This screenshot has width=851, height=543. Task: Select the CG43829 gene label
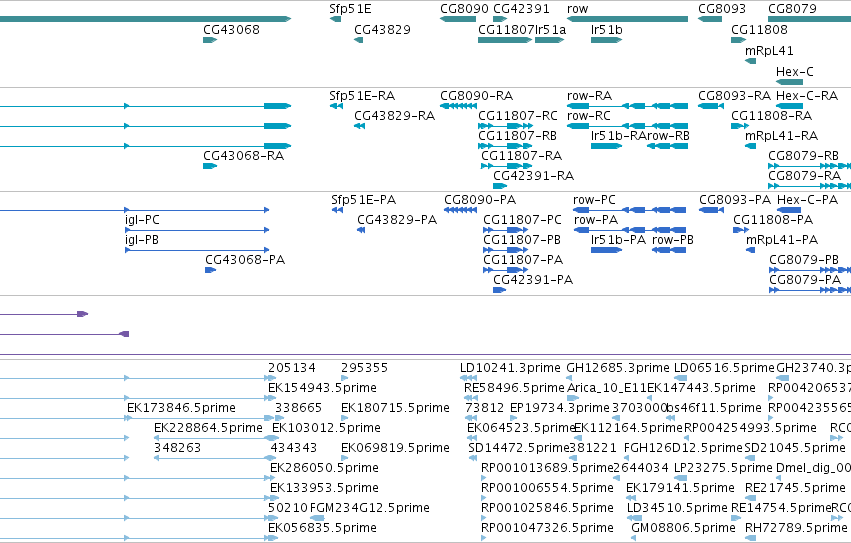click(x=382, y=30)
